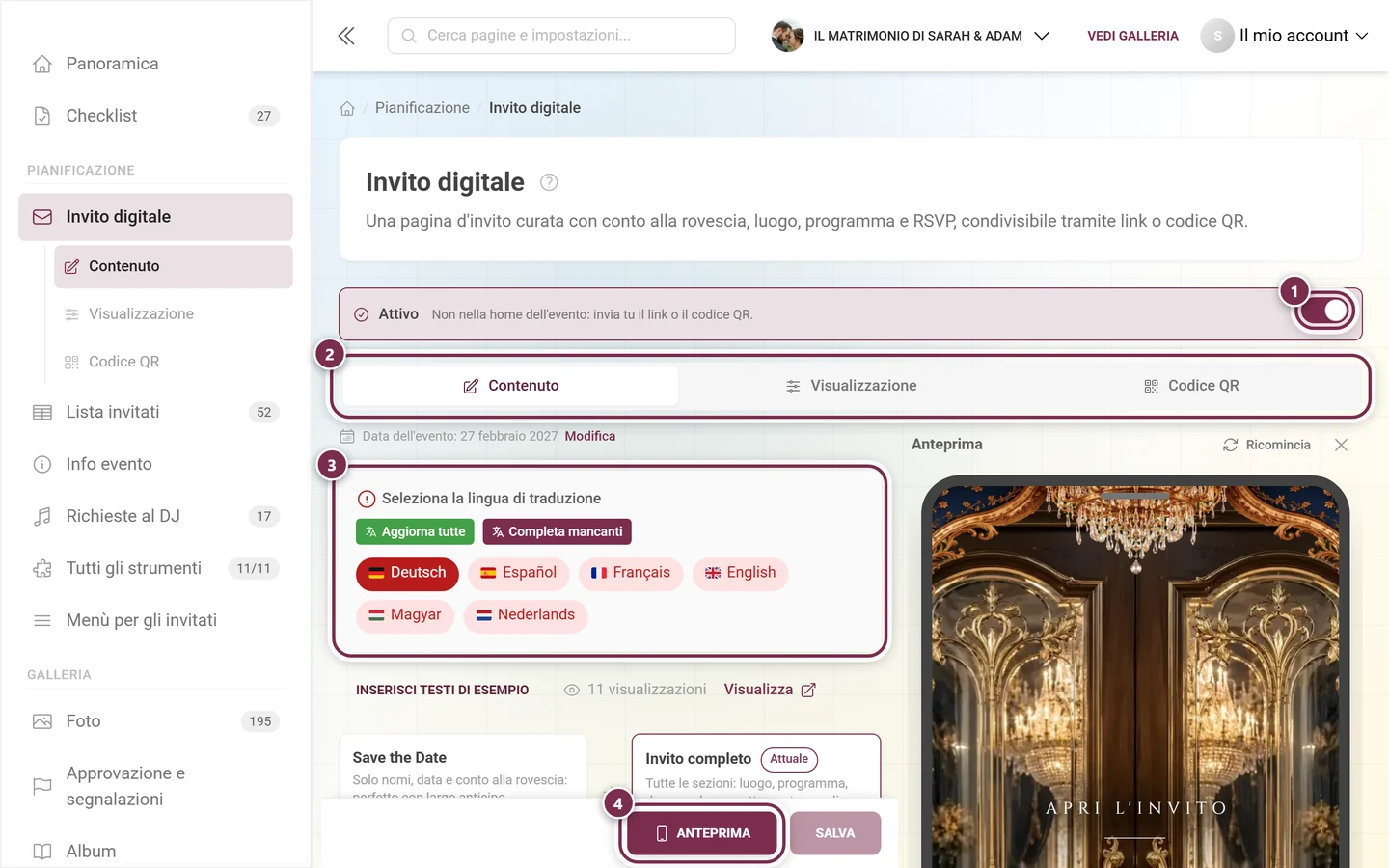Screen dimensions: 1389x868
Task: Select Magyar translation language
Action: click(405, 615)
